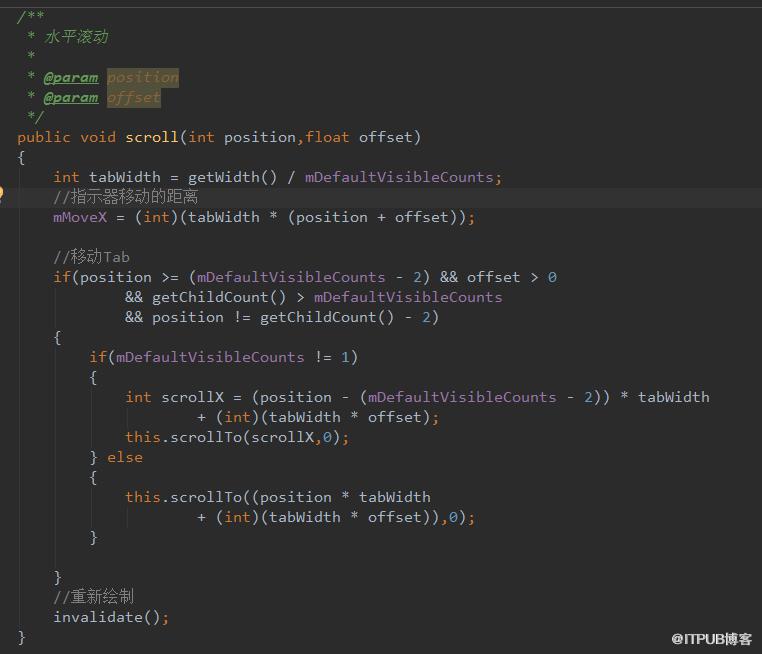Viewport: 762px width, 654px height.
Task: Click the Javadoc comment text "水平滚动"
Action: coord(77,37)
